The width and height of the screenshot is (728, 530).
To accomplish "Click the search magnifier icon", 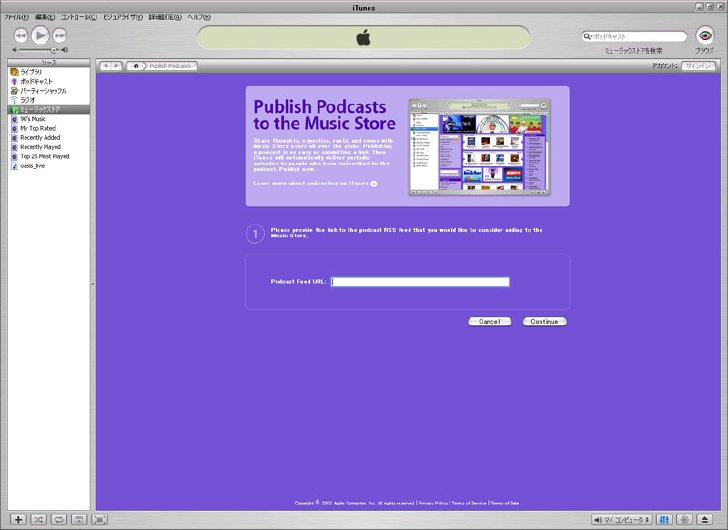I will 587,36.
